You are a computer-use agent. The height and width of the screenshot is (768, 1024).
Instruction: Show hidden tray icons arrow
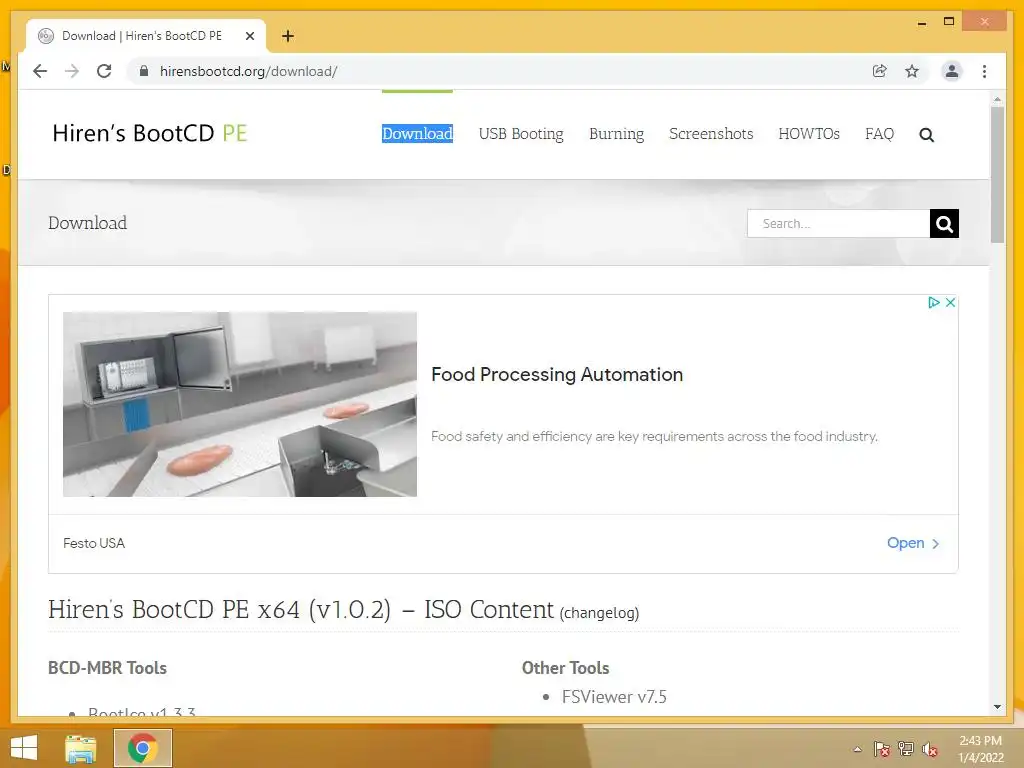point(857,749)
